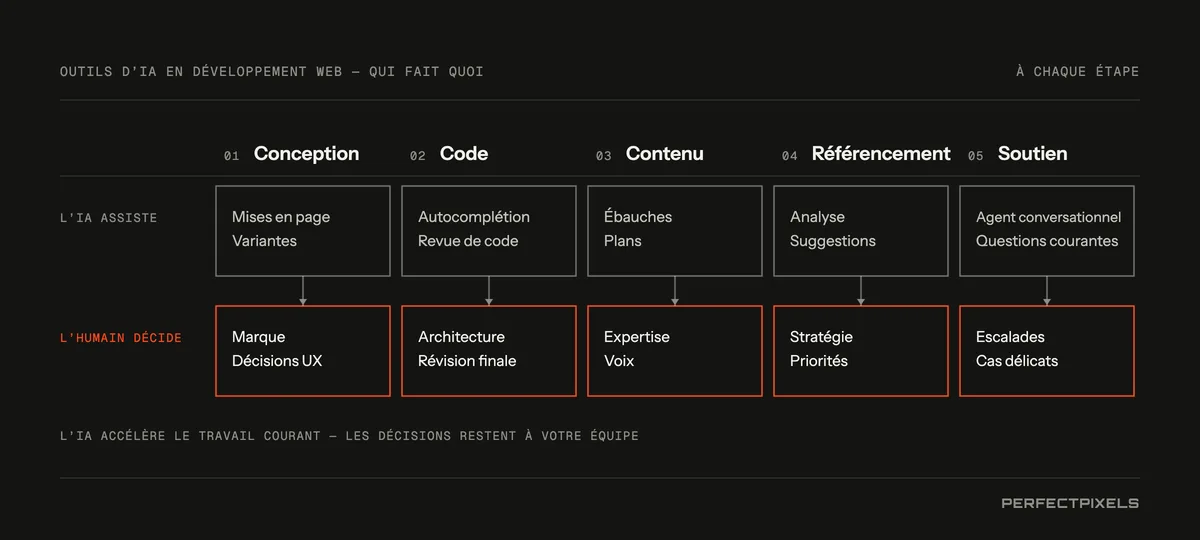Click the text 'Autocomplétion'
The height and width of the screenshot is (540, 1200).
474,217
